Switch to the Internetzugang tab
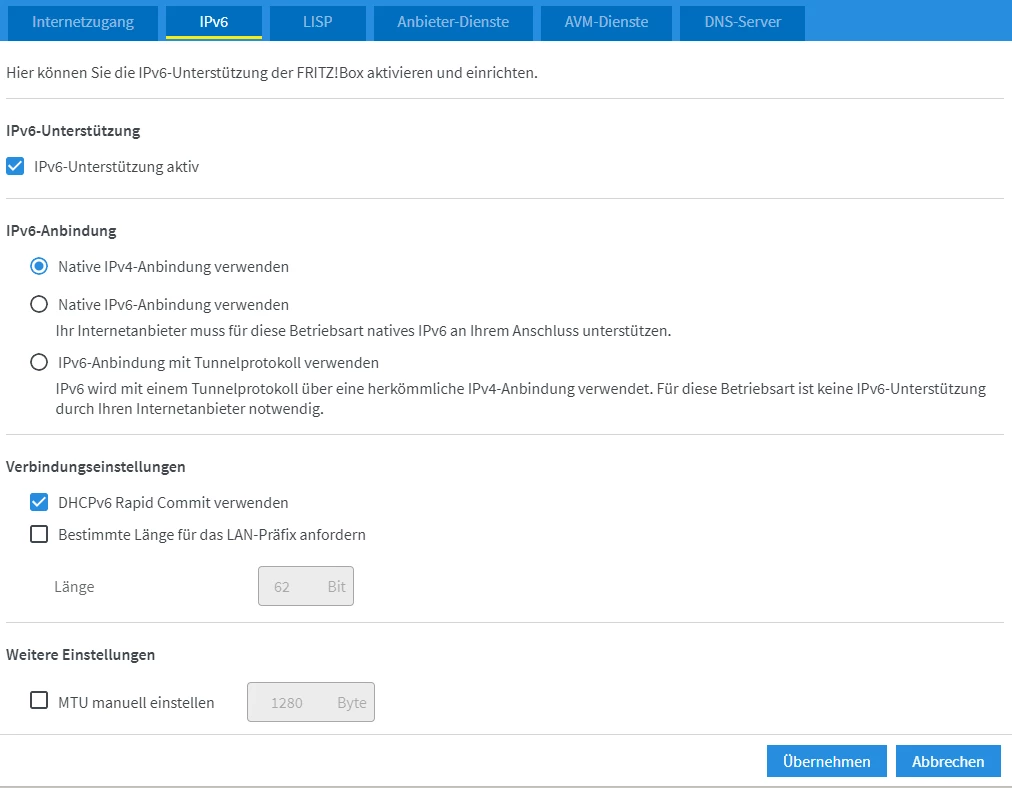 click(x=83, y=22)
